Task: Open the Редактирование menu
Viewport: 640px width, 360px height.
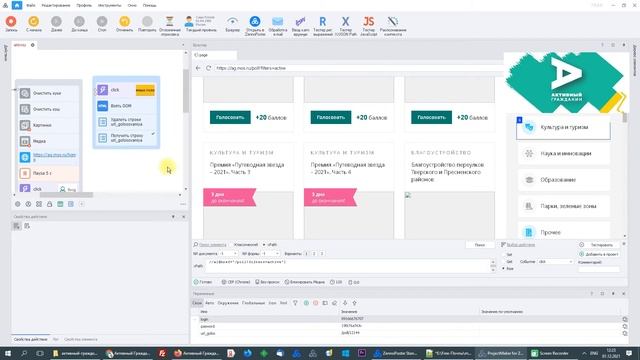Action: (56, 5)
